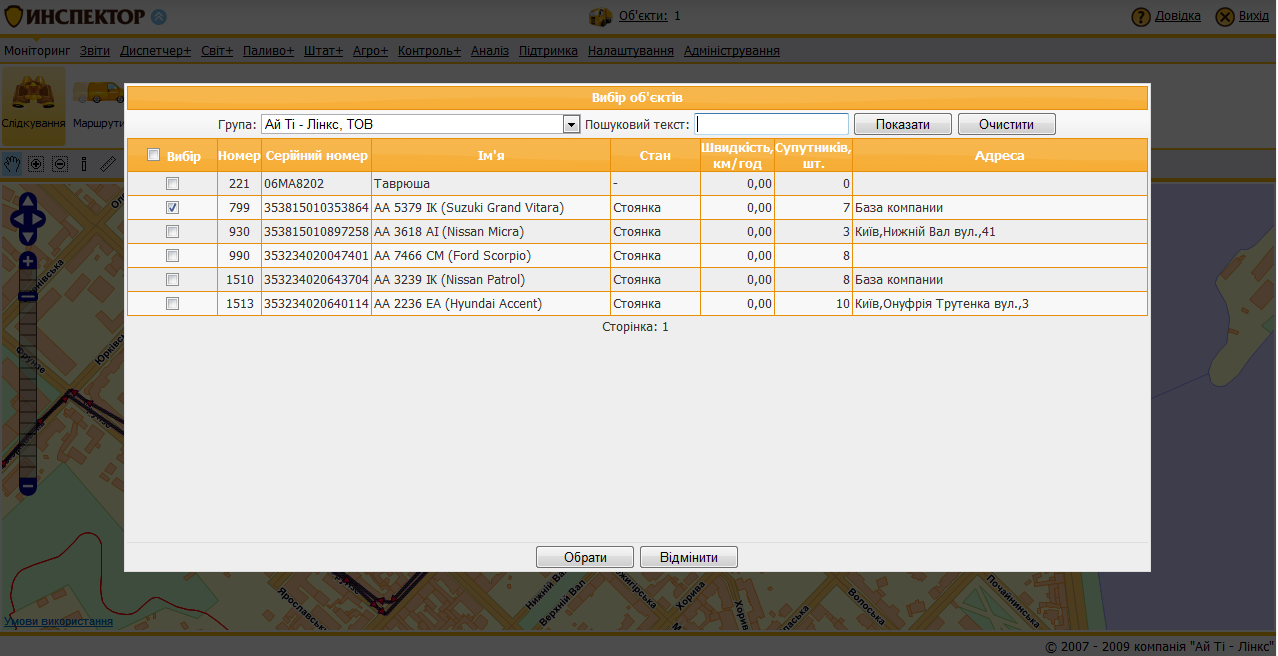Sort by the Номер column header
Viewport: 1278px width, 656px height.
[239, 155]
